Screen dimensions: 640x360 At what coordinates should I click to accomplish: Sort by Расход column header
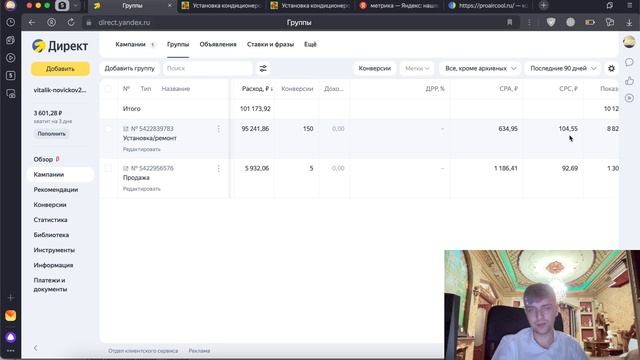pos(257,89)
